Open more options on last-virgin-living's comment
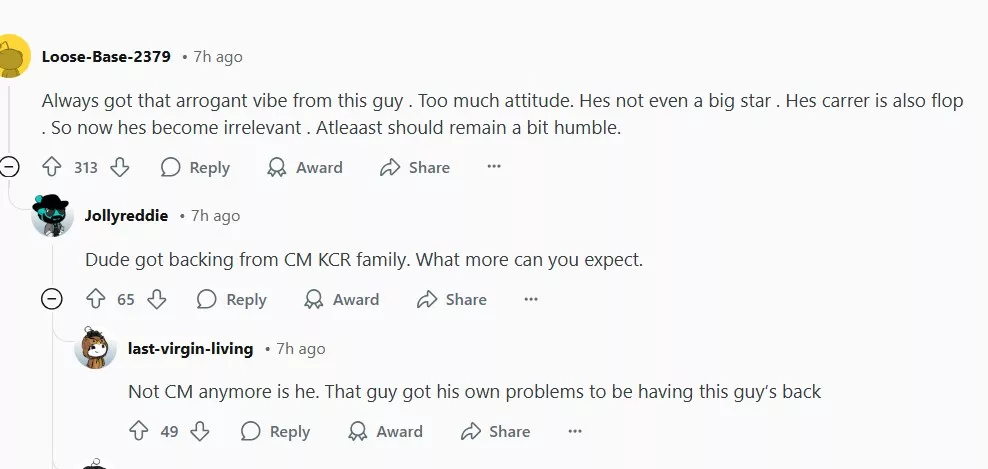The image size is (988, 469). coord(575,431)
